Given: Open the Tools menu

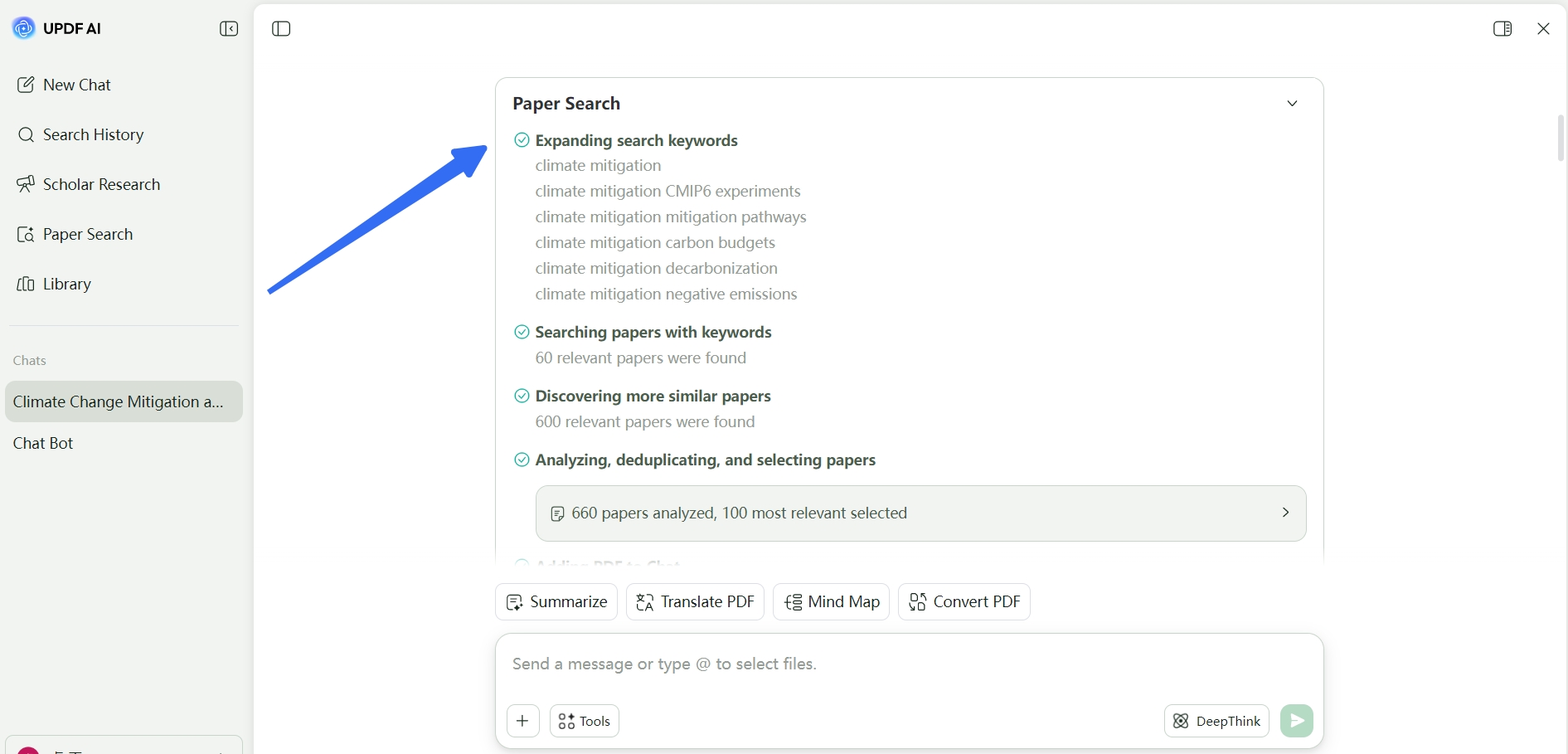Looking at the screenshot, I should coord(585,721).
